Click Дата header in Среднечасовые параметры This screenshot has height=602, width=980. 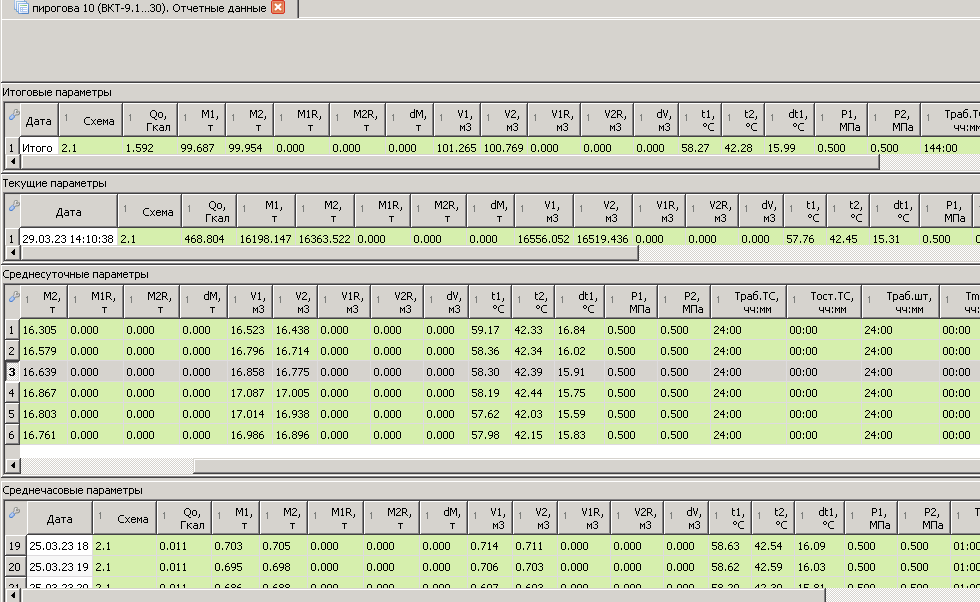tap(59, 519)
